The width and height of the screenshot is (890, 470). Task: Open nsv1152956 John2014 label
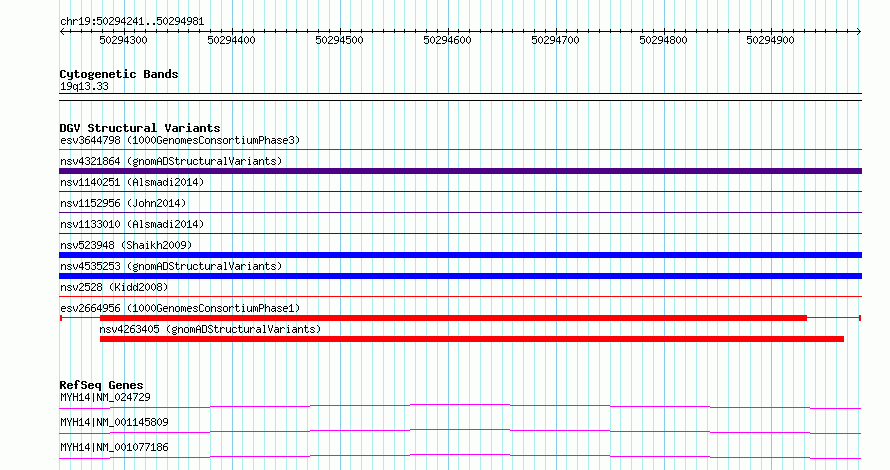[123, 203]
